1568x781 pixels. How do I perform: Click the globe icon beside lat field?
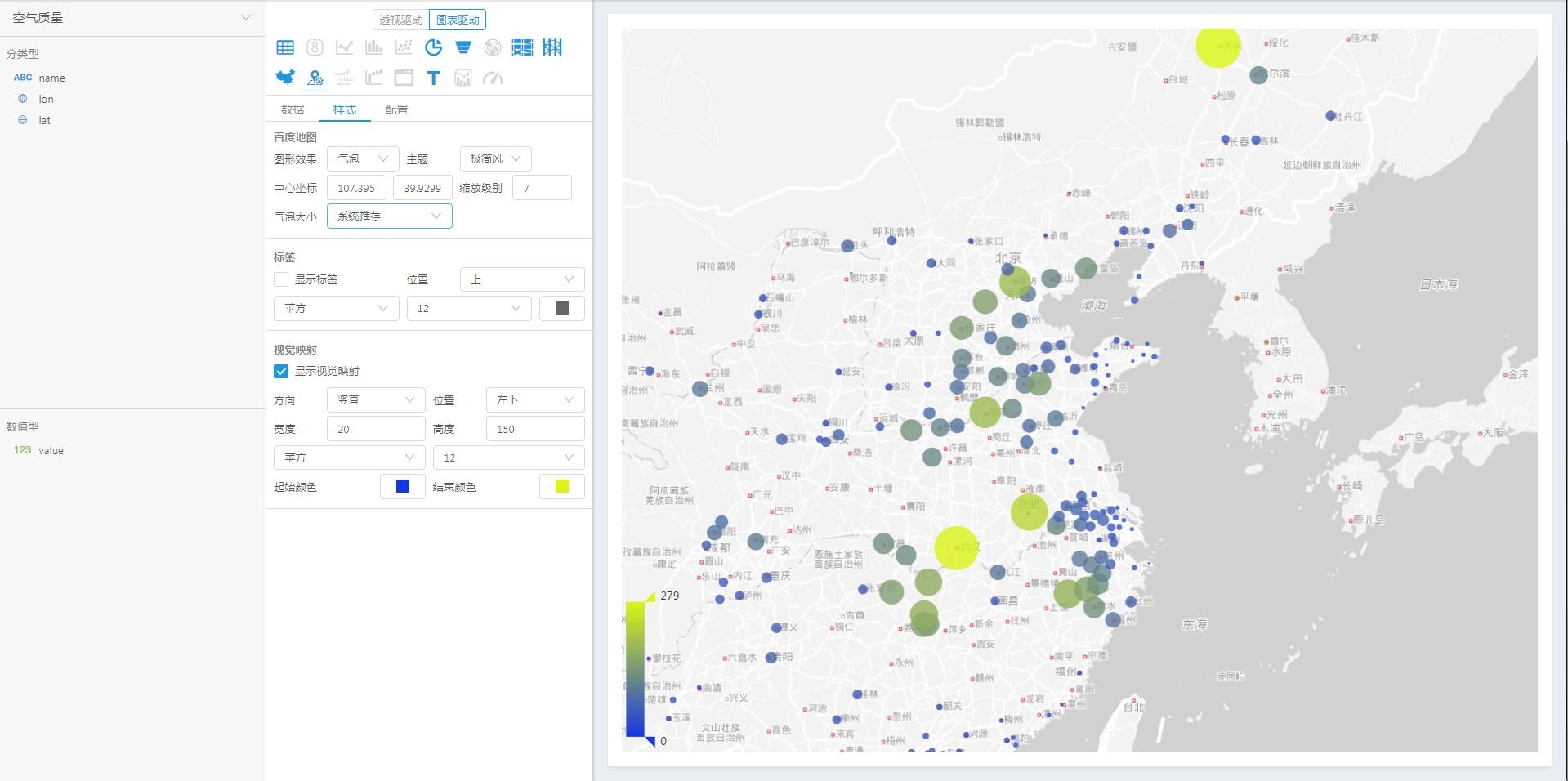point(23,120)
